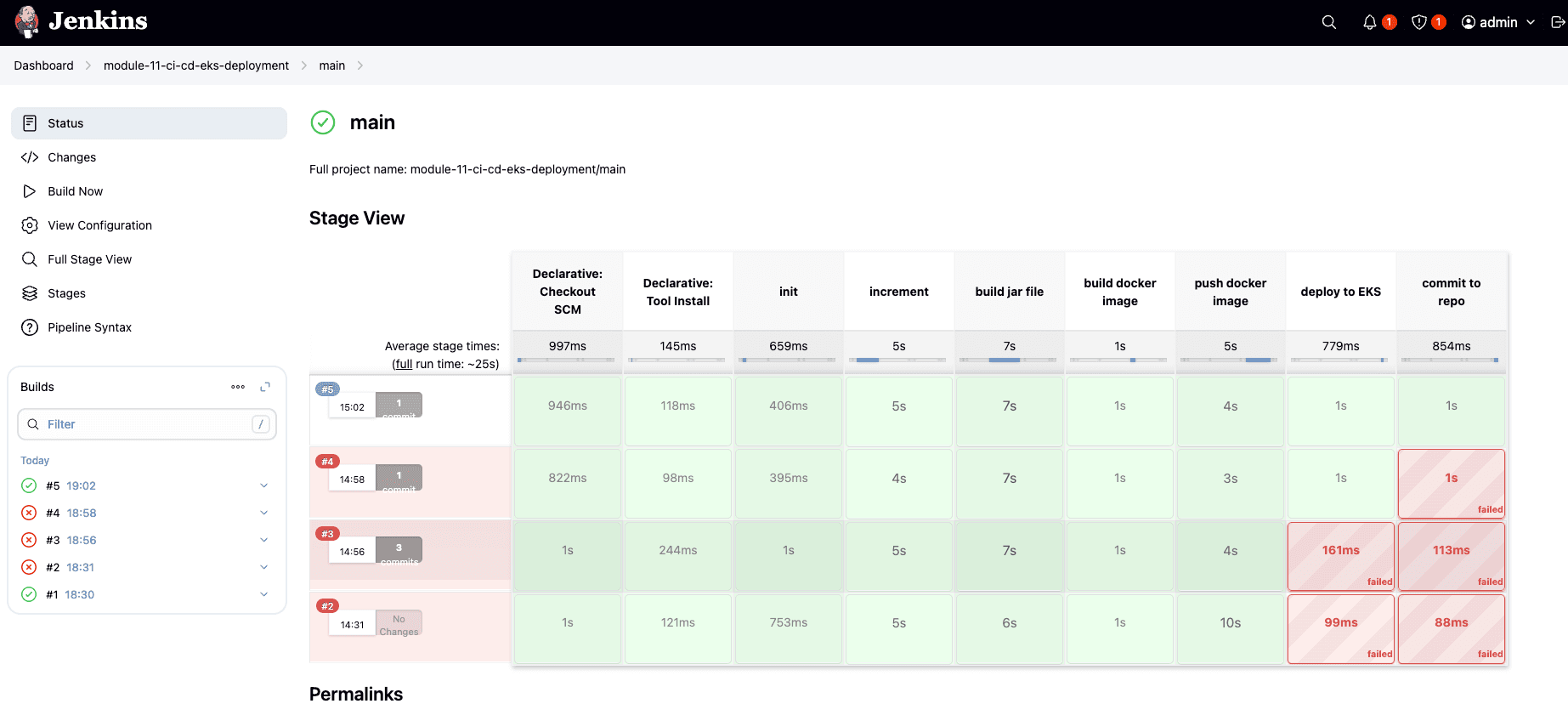
Task: Click failed 99ms deploy to EKS cell
Action: pyautogui.click(x=1341, y=628)
